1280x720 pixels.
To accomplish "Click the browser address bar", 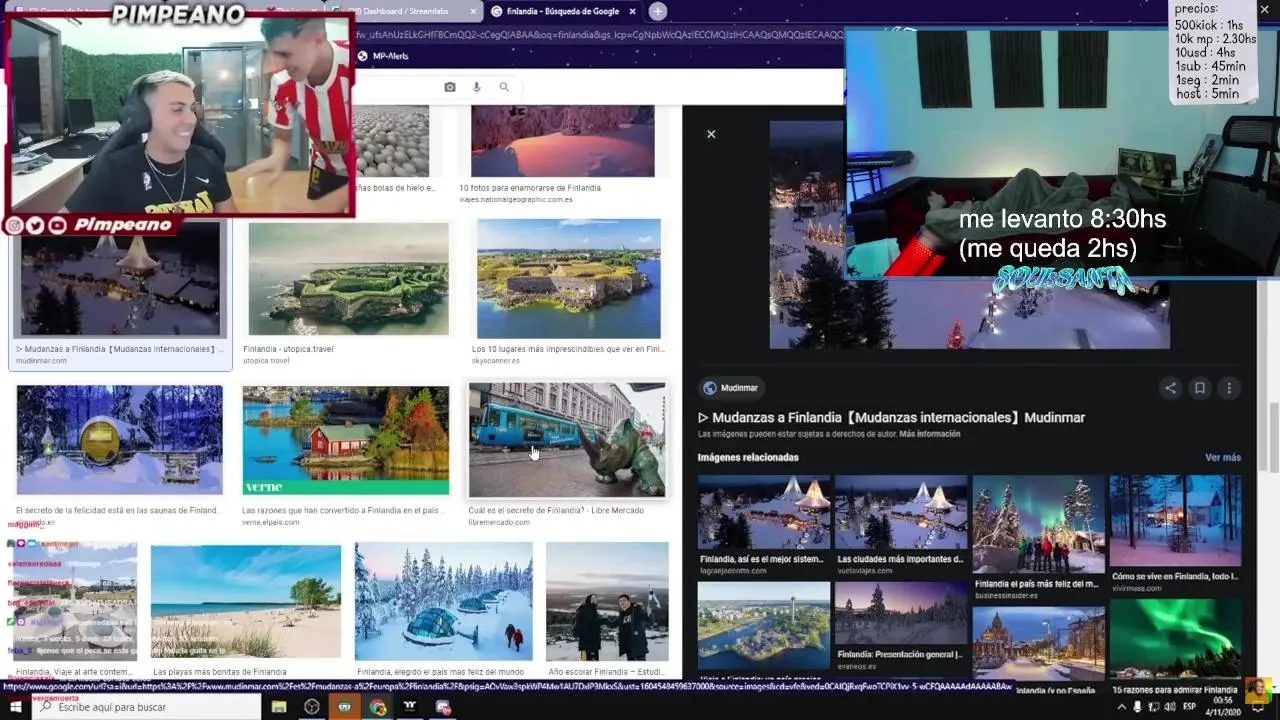I will [x=600, y=34].
